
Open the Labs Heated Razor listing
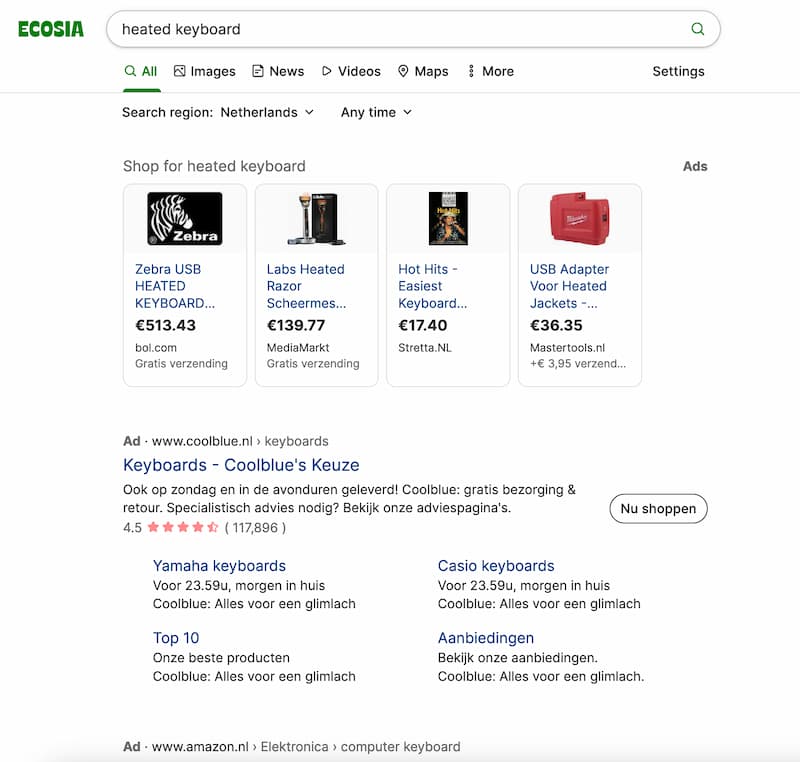tap(306, 286)
